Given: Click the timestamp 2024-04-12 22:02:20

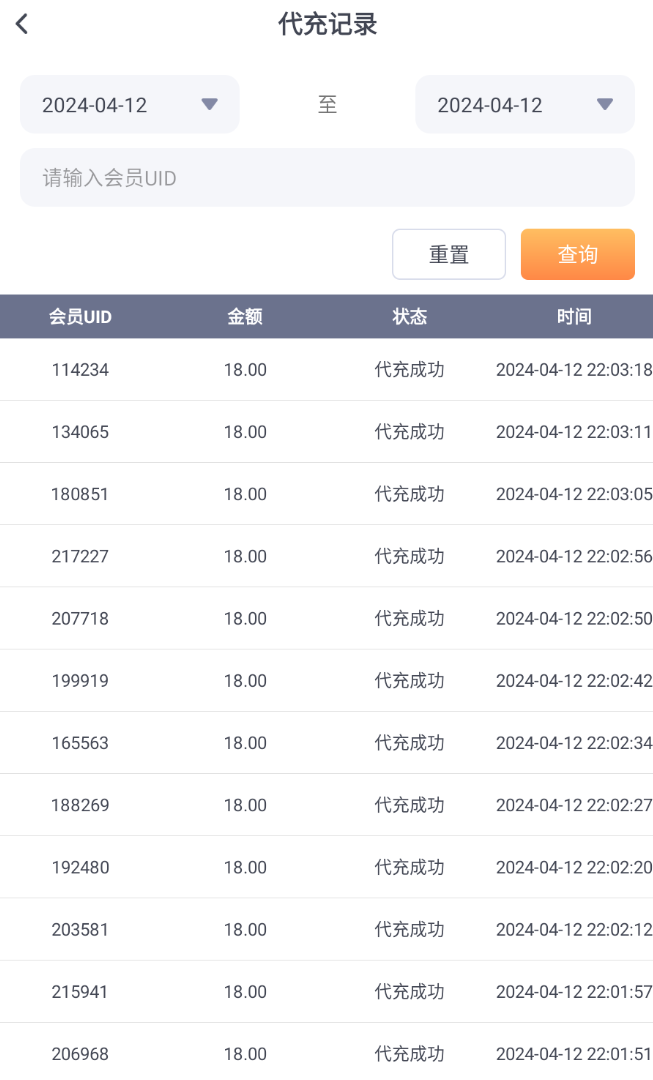Looking at the screenshot, I should pos(574,868).
